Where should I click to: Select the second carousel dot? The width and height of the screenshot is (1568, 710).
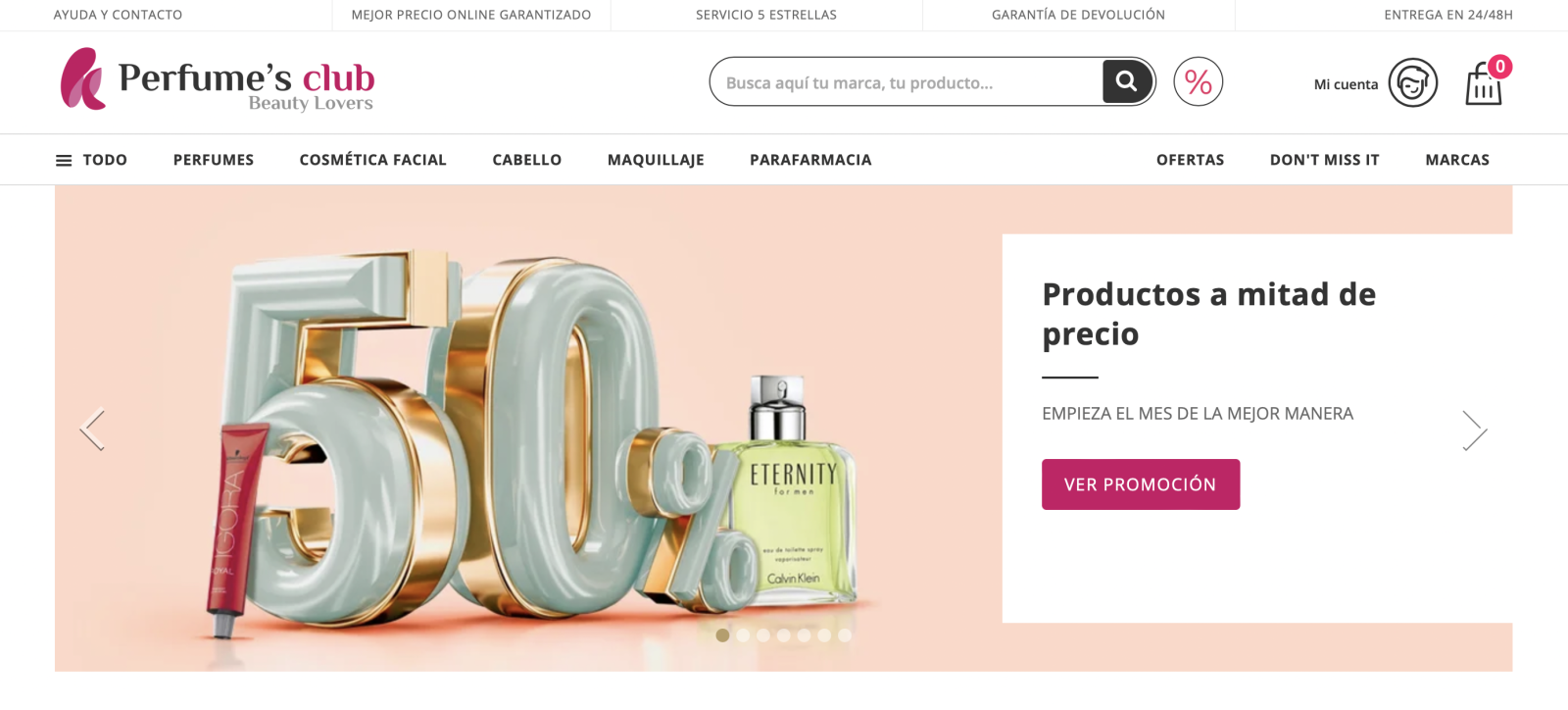[743, 635]
